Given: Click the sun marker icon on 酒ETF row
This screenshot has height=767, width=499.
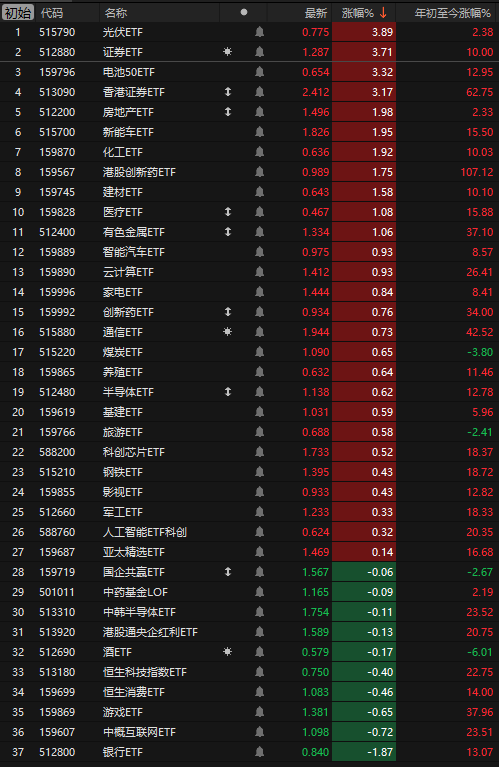Looking at the screenshot, I should [227, 652].
